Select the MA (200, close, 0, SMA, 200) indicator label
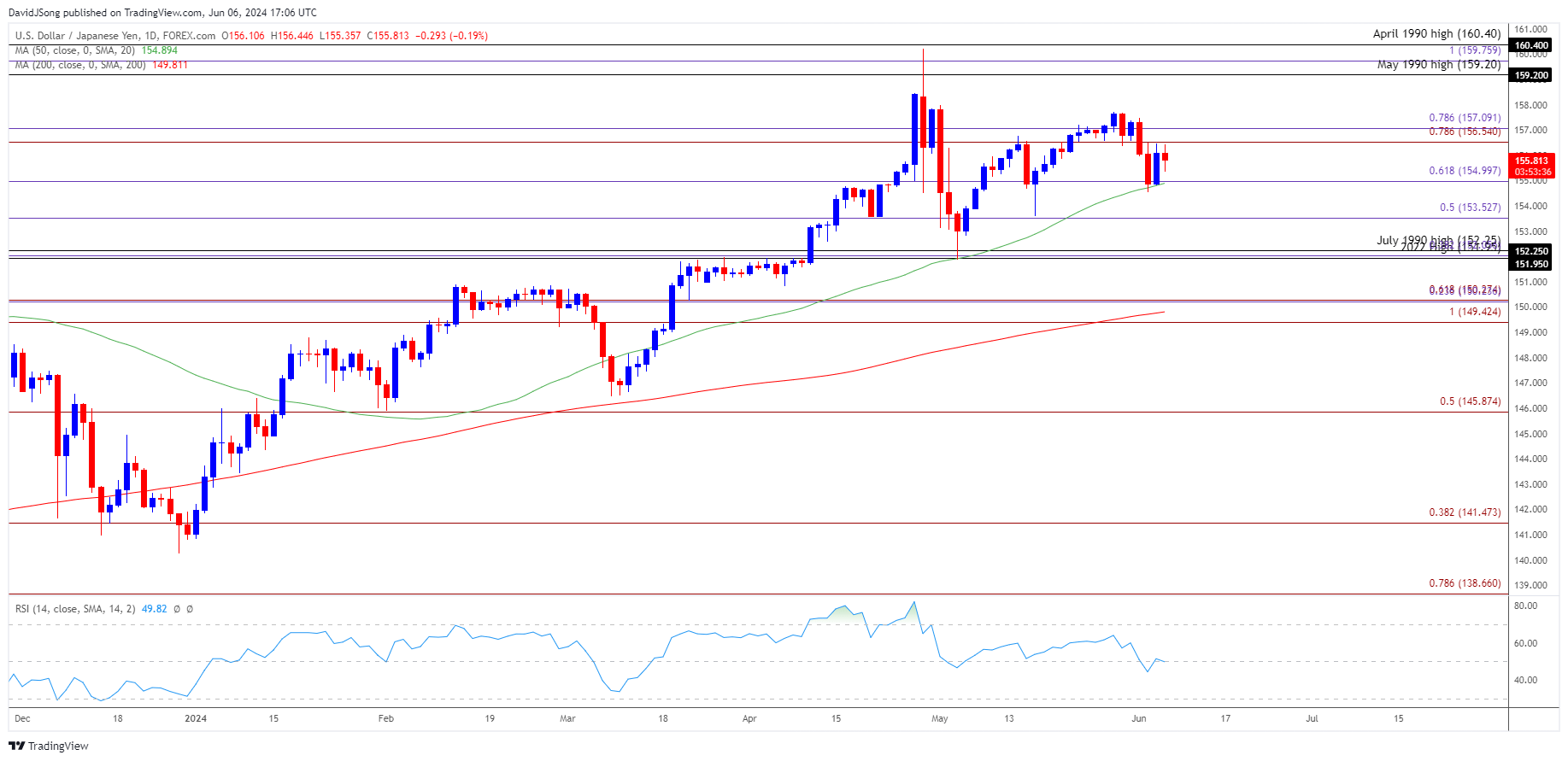This screenshot has width=1568, height=761. (81, 65)
